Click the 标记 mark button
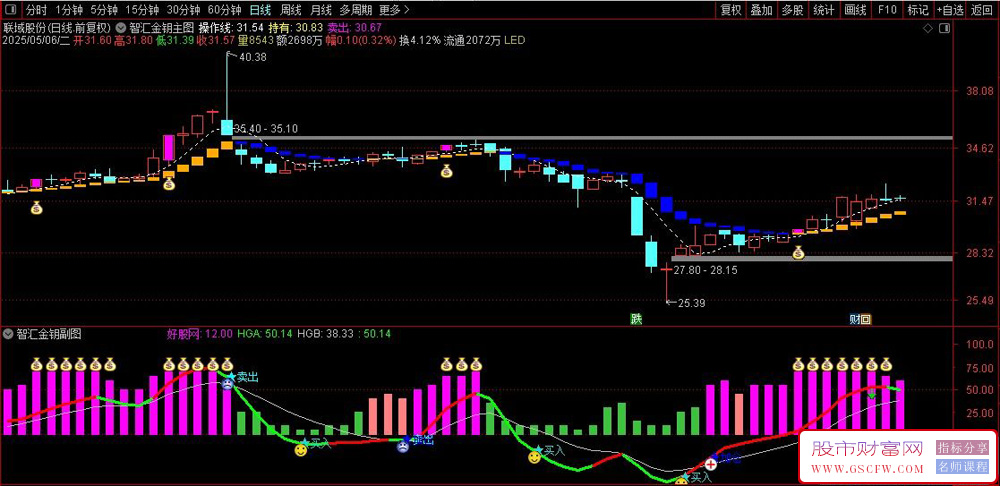Image resolution: width=1000 pixels, height=486 pixels. (x=918, y=10)
